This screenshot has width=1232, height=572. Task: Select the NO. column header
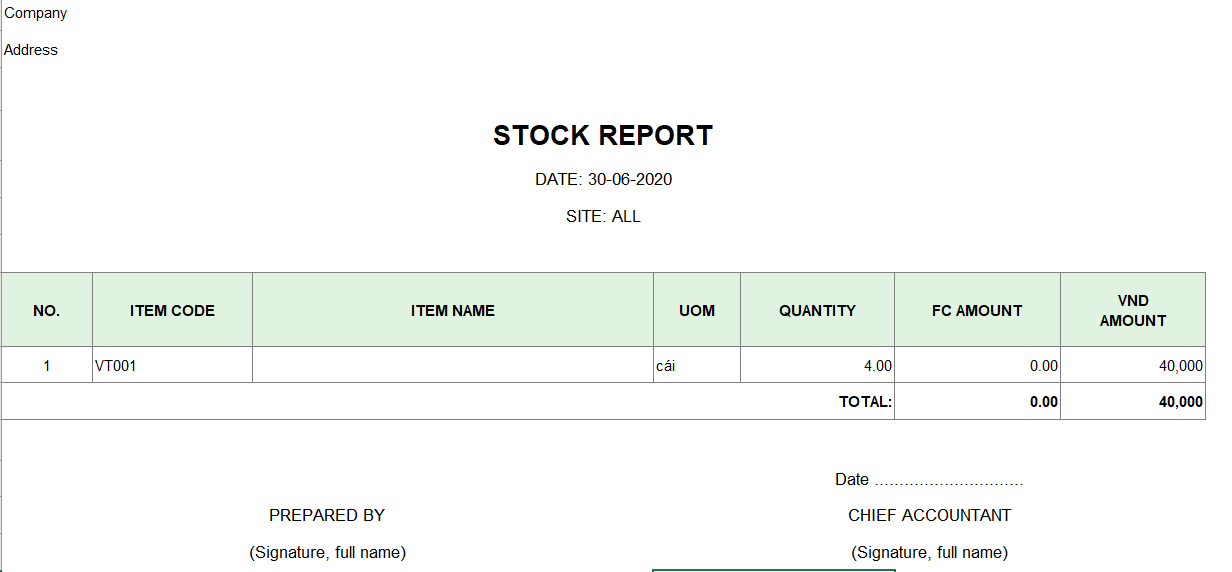click(47, 311)
